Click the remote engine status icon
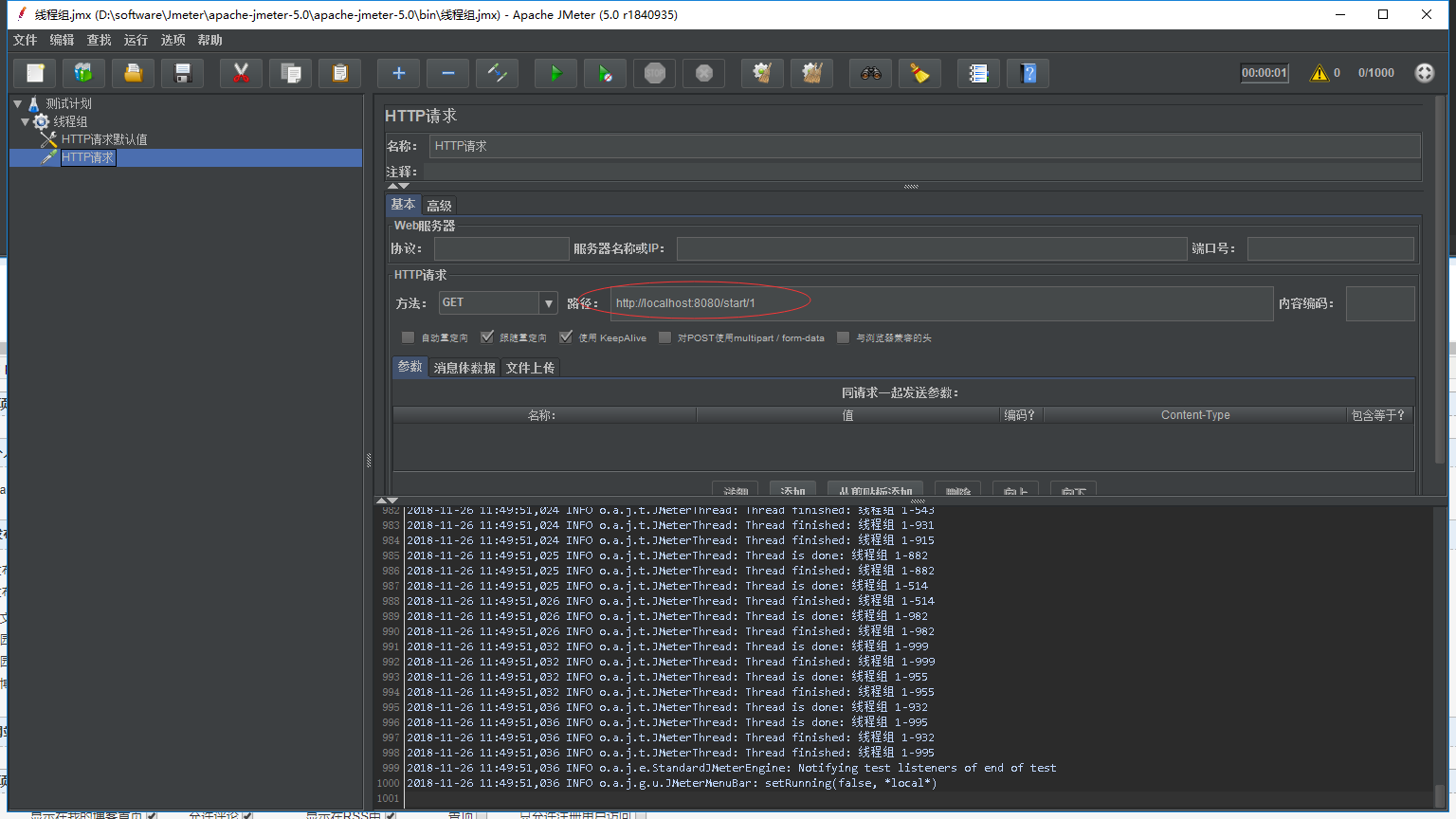The height and width of the screenshot is (819, 1456). [x=1424, y=73]
